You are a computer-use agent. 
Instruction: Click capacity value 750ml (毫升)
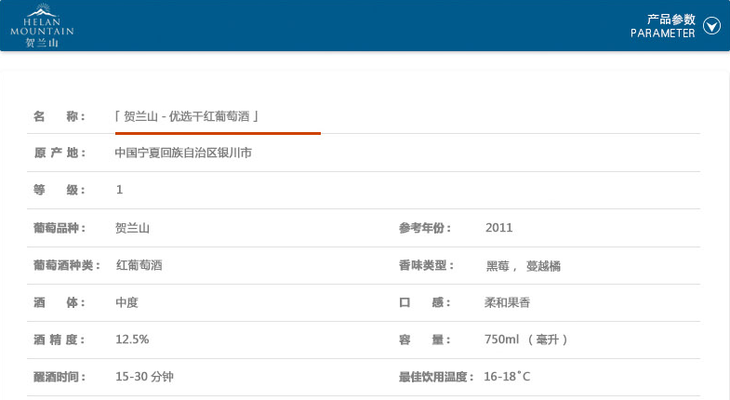point(526,340)
